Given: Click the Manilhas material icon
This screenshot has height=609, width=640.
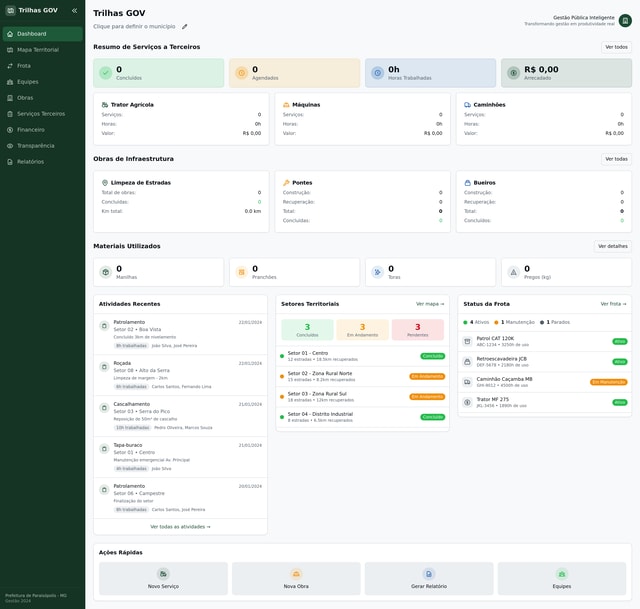Looking at the screenshot, I should (105, 272).
